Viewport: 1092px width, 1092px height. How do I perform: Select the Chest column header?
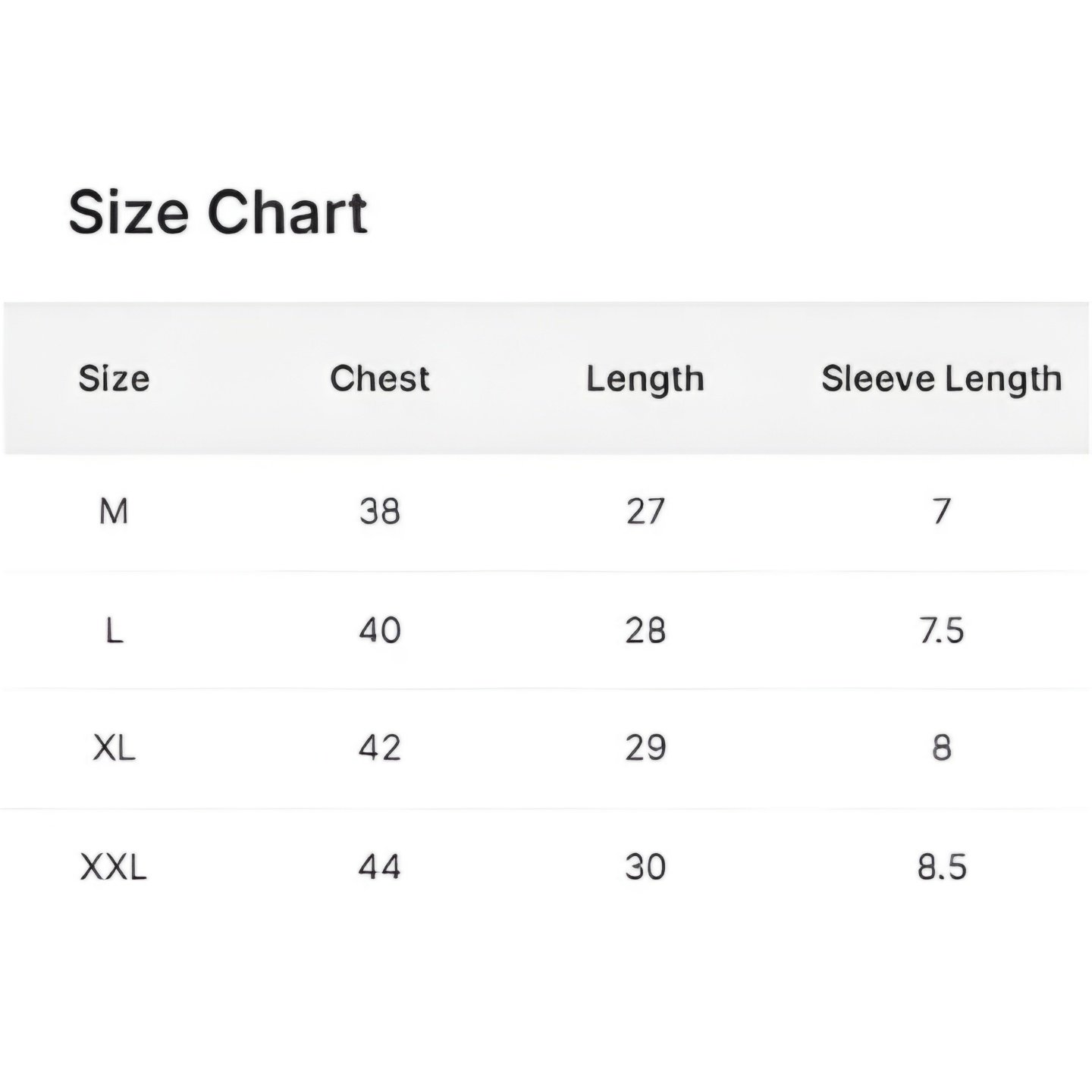click(x=379, y=378)
